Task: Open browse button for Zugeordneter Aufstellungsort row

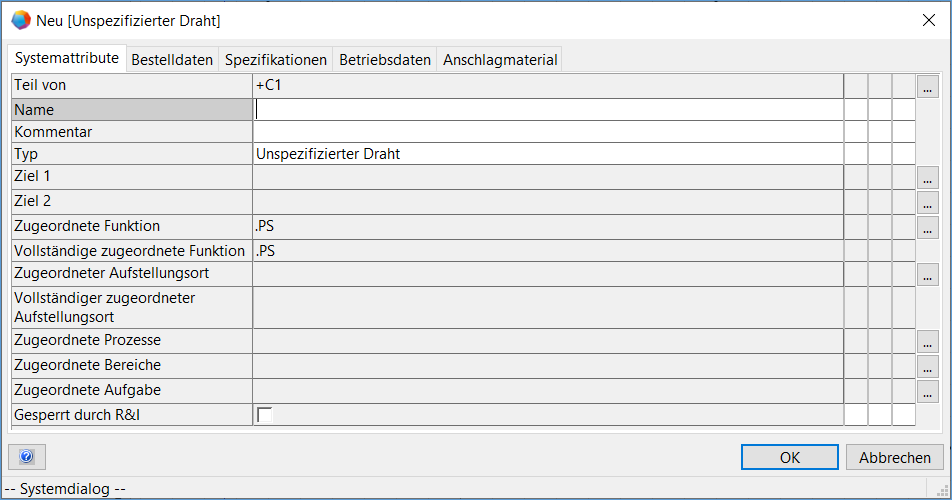Action: pyautogui.click(x=928, y=274)
